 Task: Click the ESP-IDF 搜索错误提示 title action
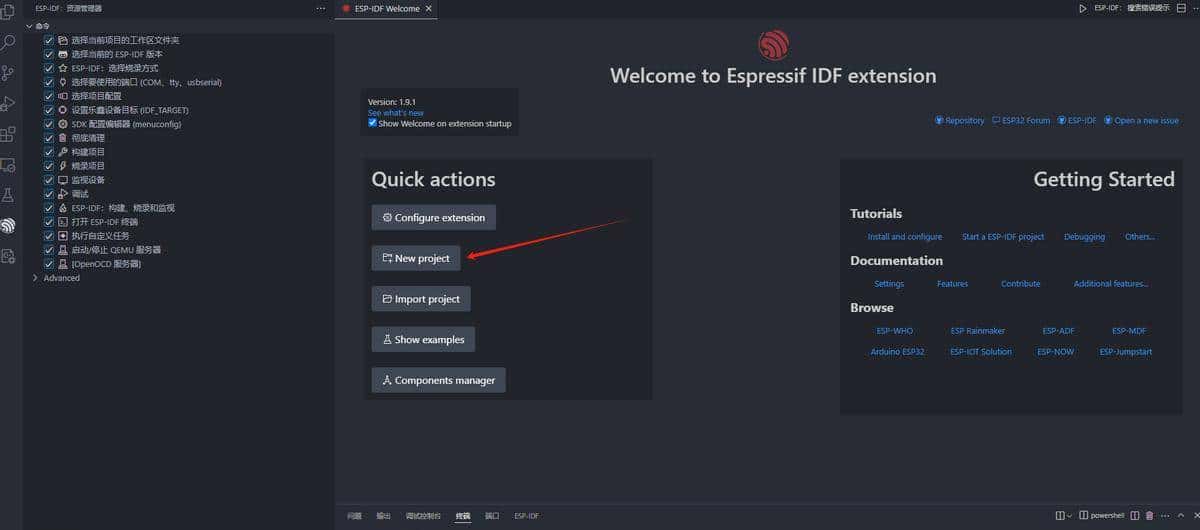[1131, 8]
